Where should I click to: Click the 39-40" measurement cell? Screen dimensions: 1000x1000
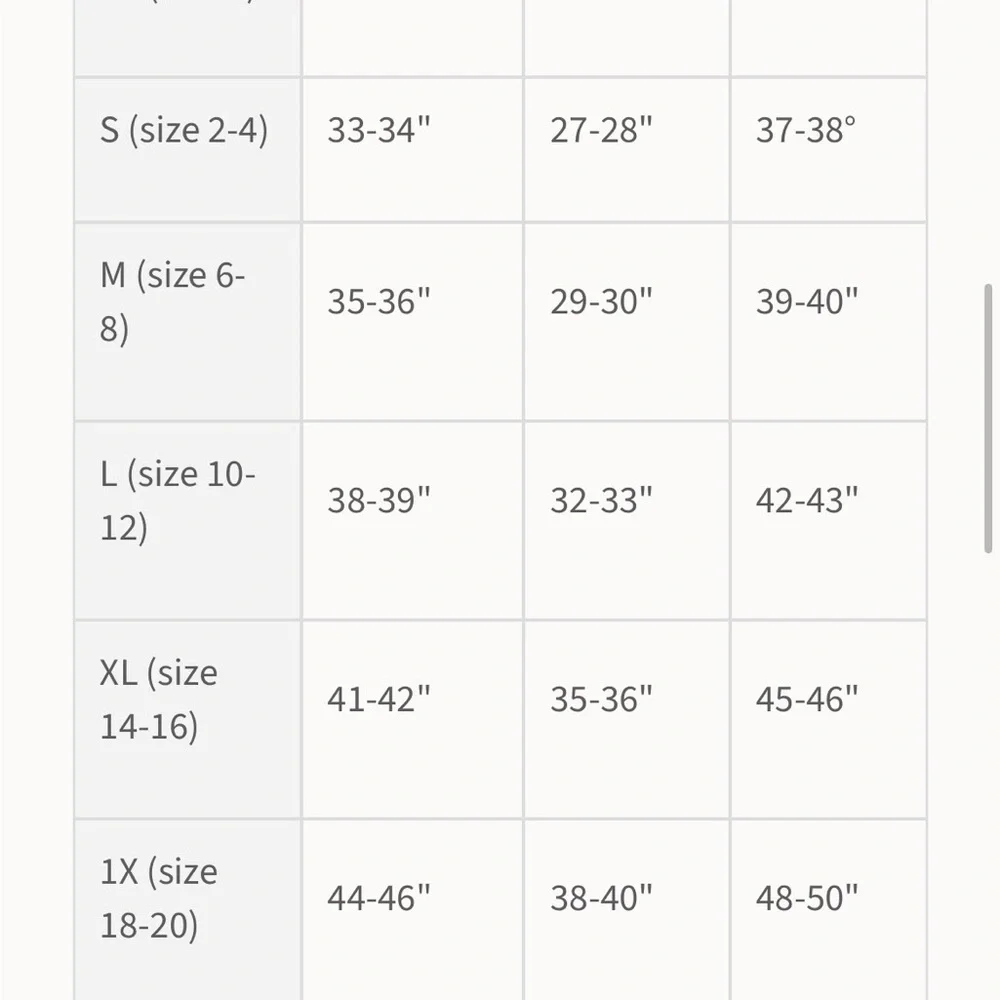coord(807,302)
